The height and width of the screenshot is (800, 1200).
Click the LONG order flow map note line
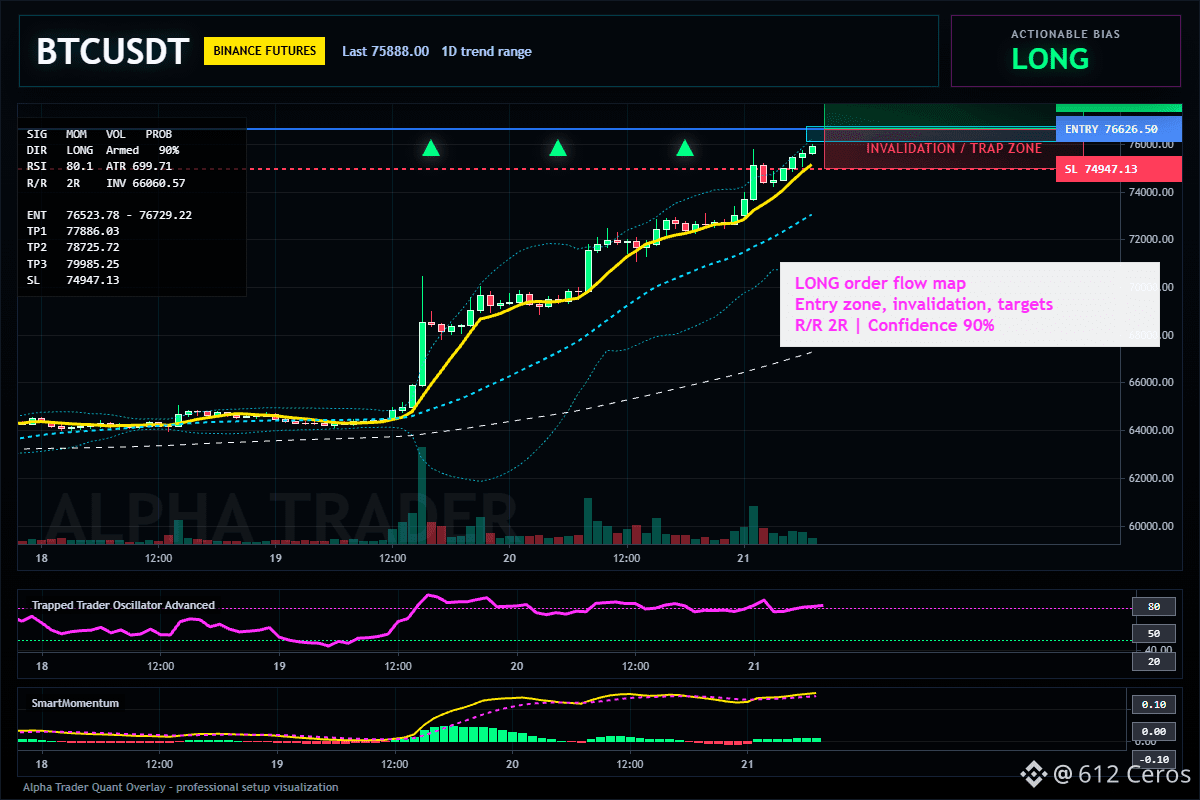click(x=880, y=283)
